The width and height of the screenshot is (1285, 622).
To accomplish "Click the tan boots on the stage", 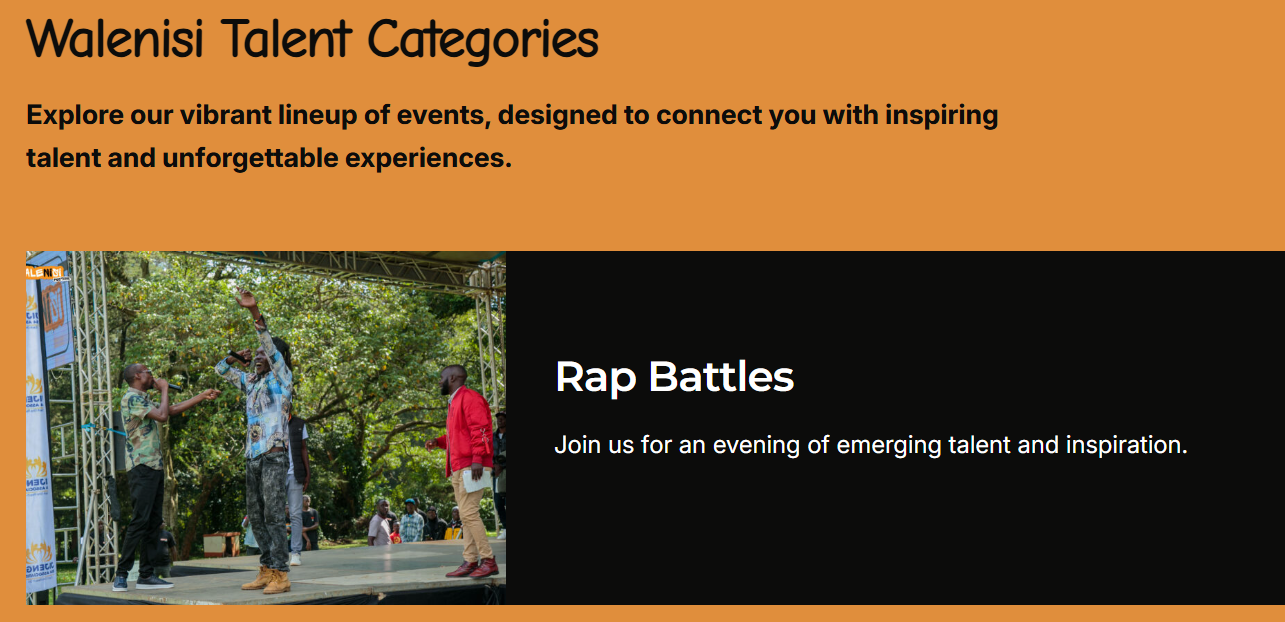I will click(x=266, y=580).
